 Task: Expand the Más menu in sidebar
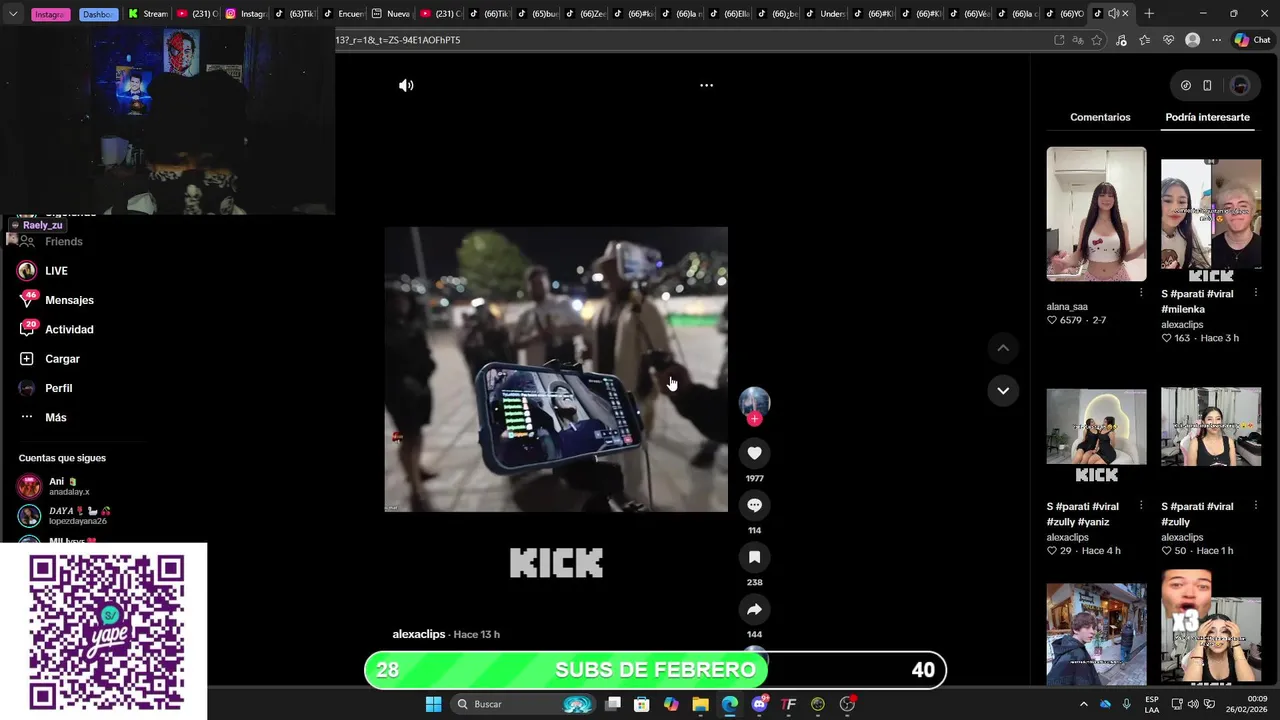pos(55,417)
